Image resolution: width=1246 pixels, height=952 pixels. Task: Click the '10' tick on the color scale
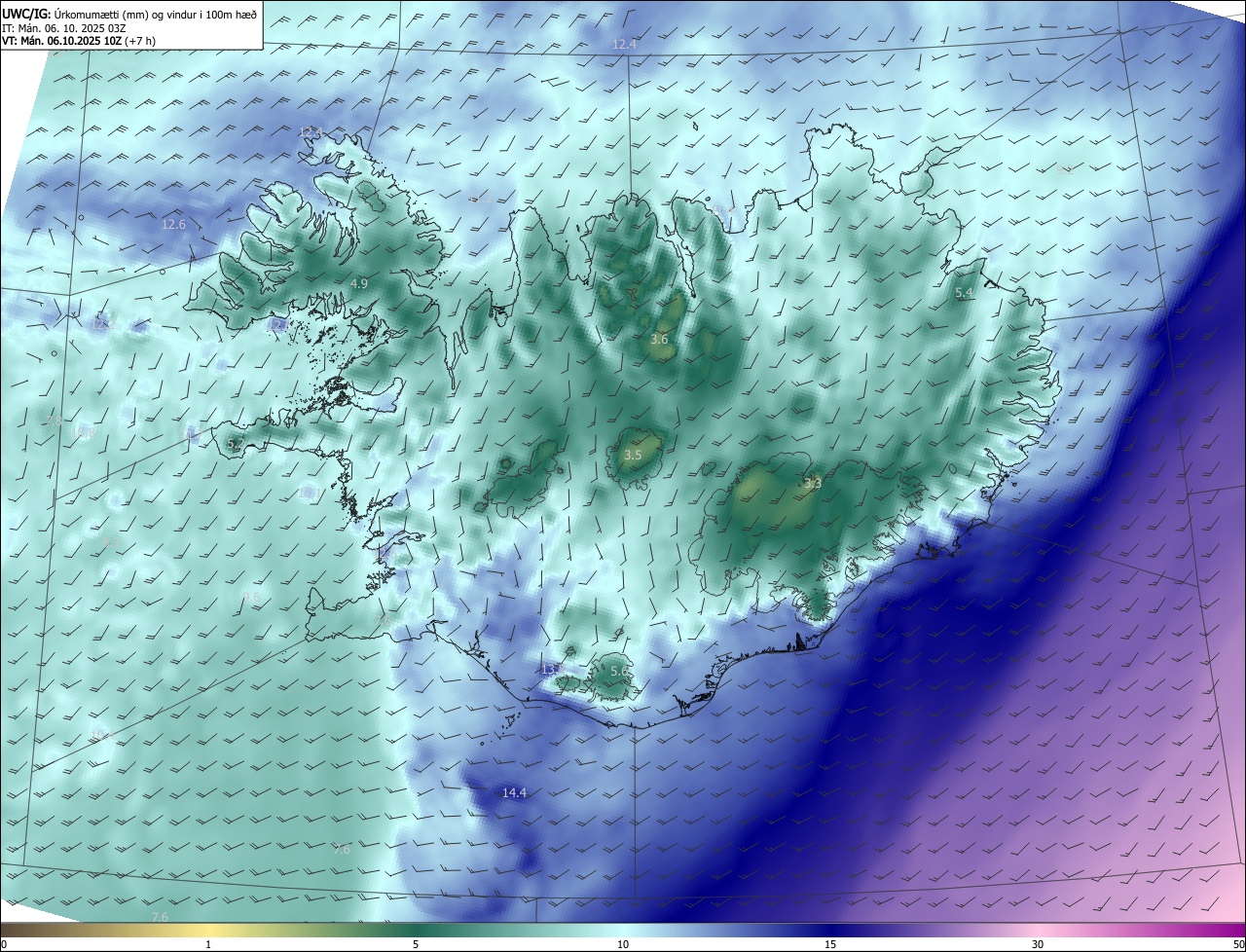pyautogui.click(x=623, y=944)
